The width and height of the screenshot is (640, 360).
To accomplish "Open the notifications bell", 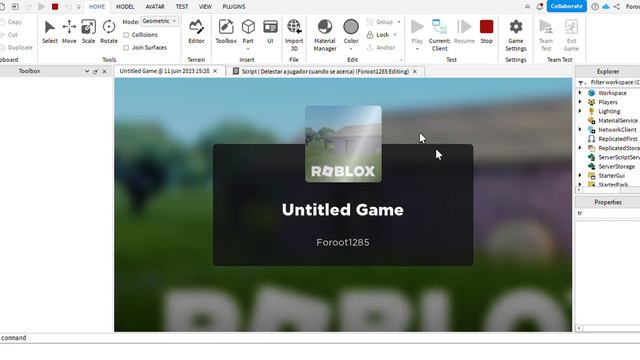I will click(540, 7).
